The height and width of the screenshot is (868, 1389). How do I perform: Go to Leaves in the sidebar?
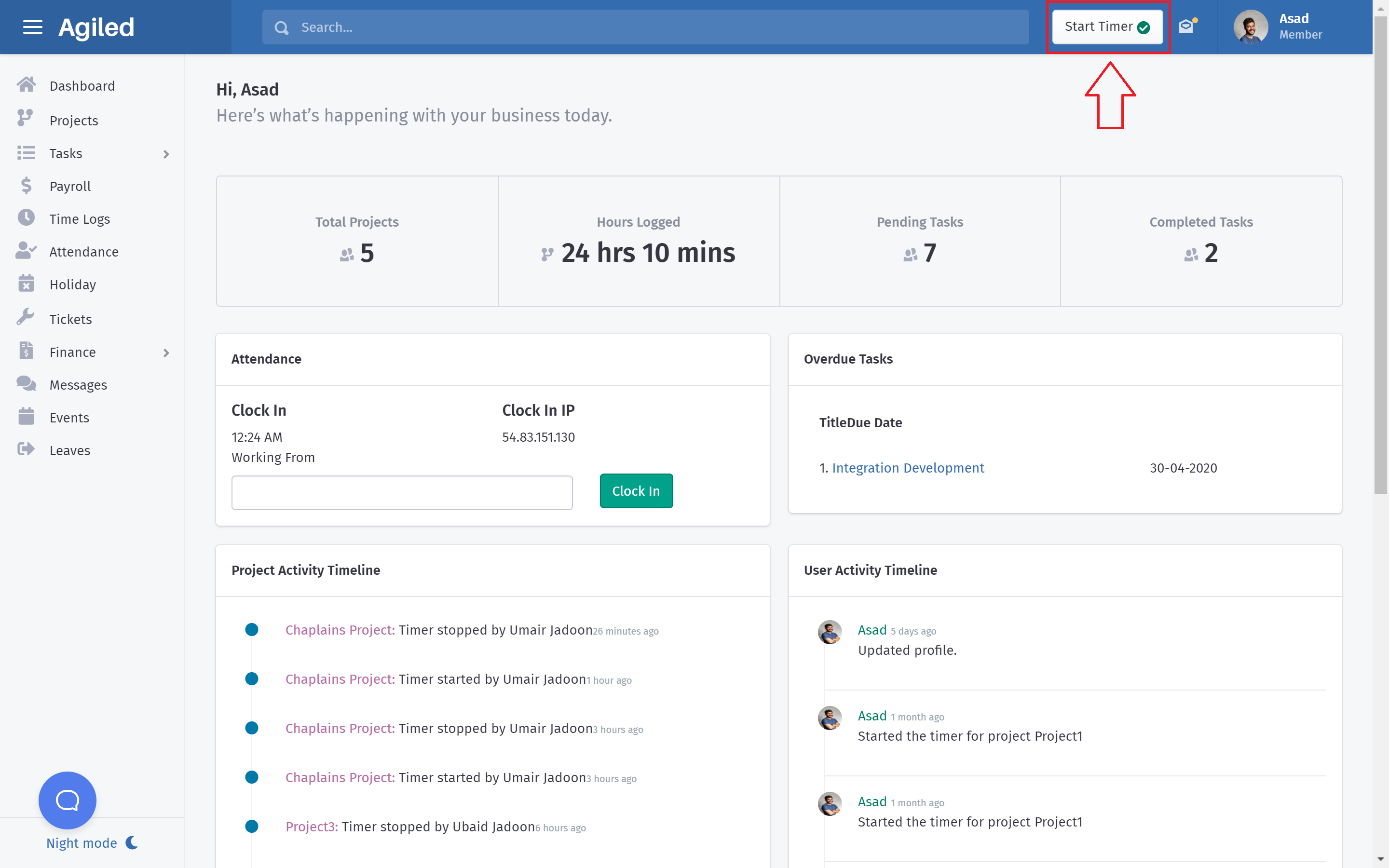(69, 451)
